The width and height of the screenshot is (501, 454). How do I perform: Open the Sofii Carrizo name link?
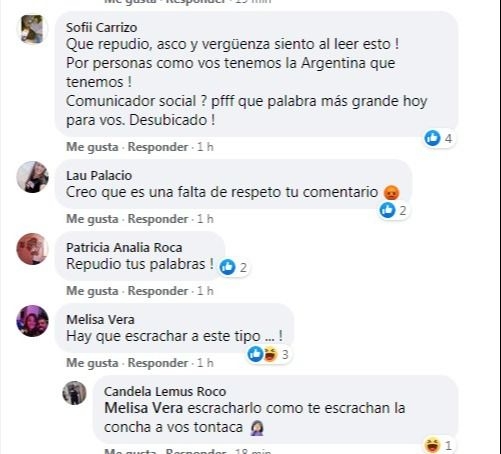tap(101, 27)
